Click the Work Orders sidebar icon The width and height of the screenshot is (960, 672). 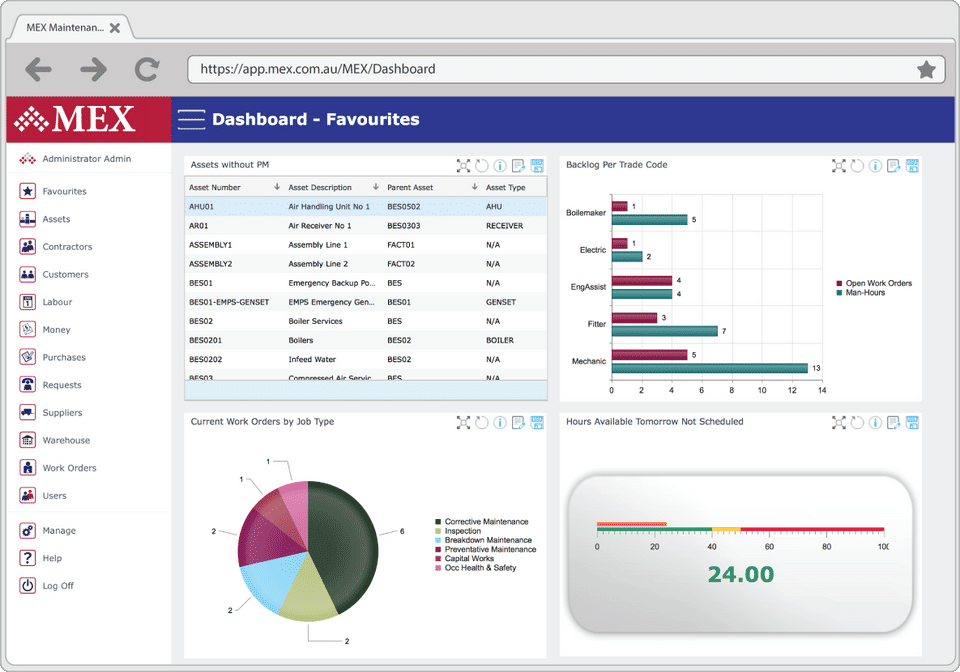(x=28, y=468)
